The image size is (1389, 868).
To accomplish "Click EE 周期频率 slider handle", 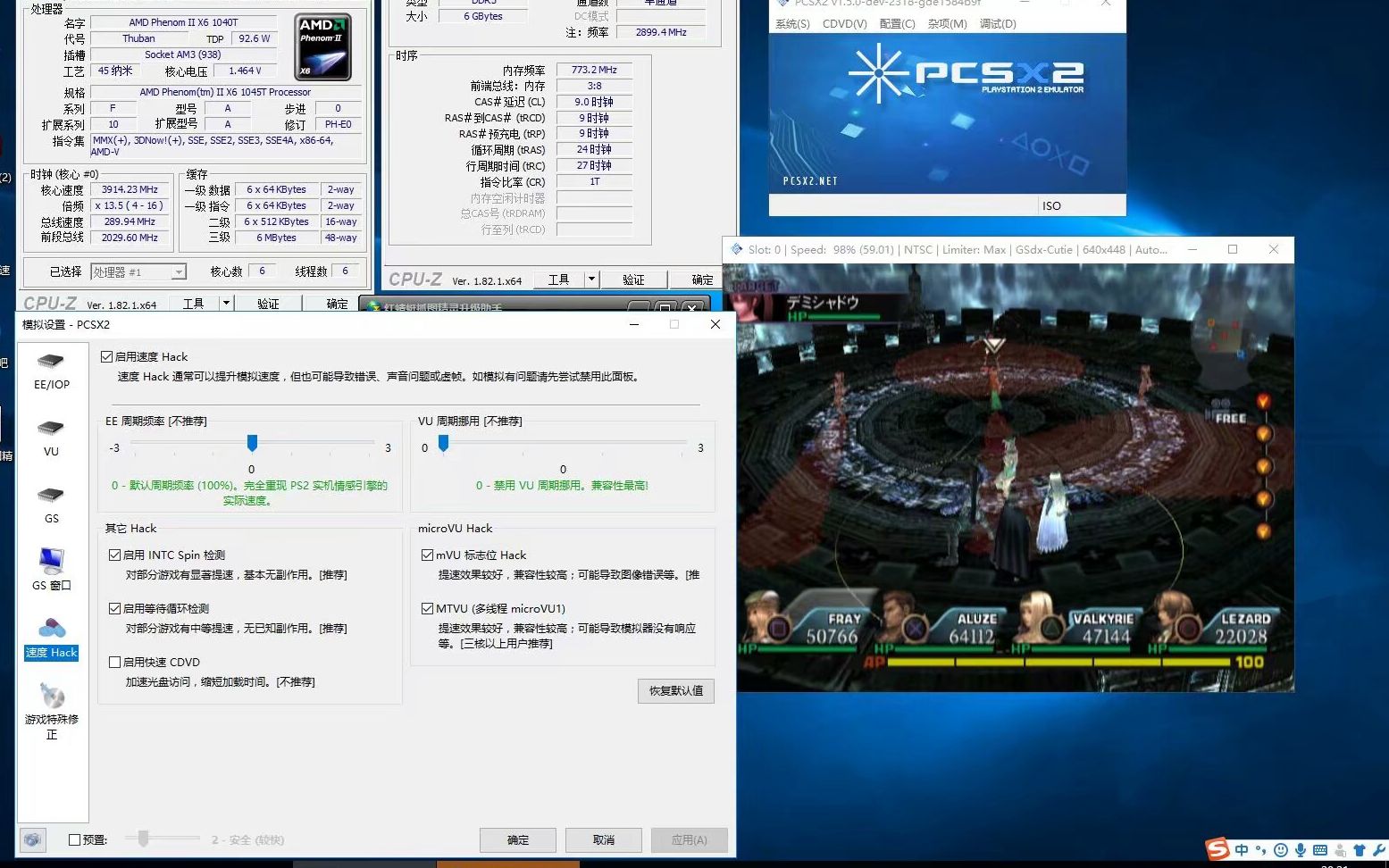I will point(252,443).
